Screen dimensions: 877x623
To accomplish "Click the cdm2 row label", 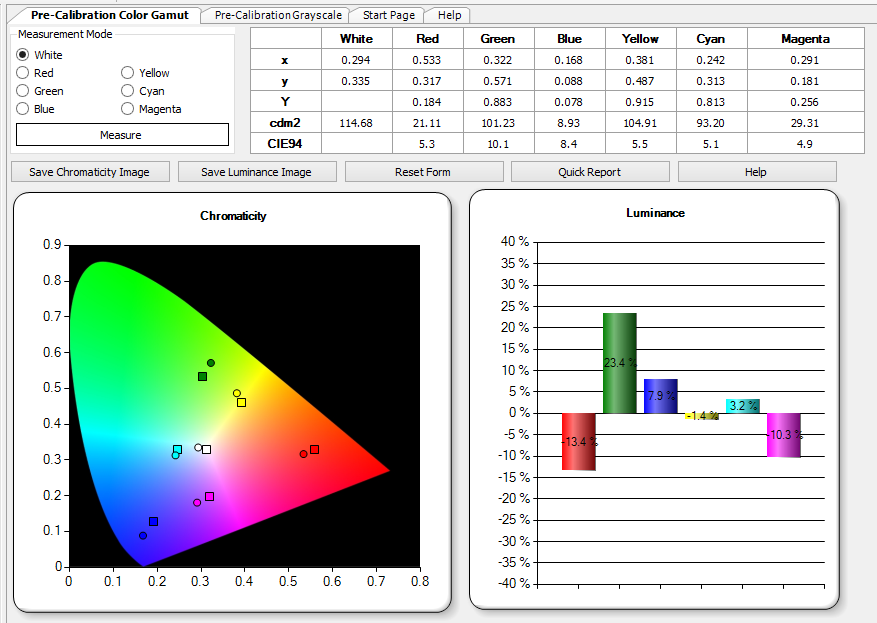I will (285, 122).
